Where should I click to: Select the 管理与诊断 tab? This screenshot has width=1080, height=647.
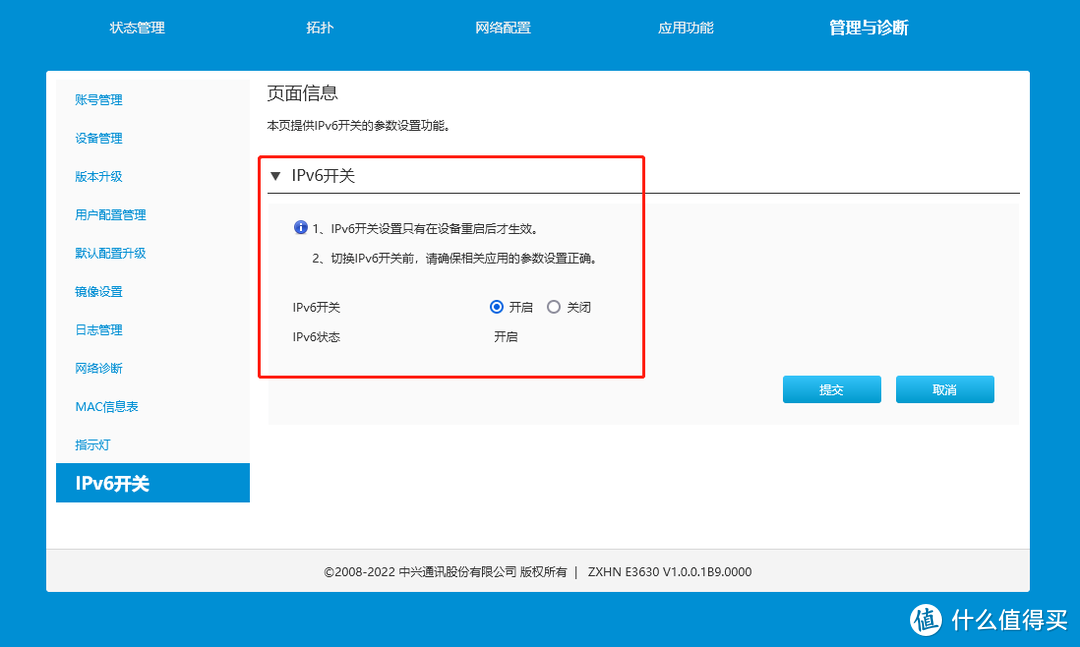(x=868, y=27)
